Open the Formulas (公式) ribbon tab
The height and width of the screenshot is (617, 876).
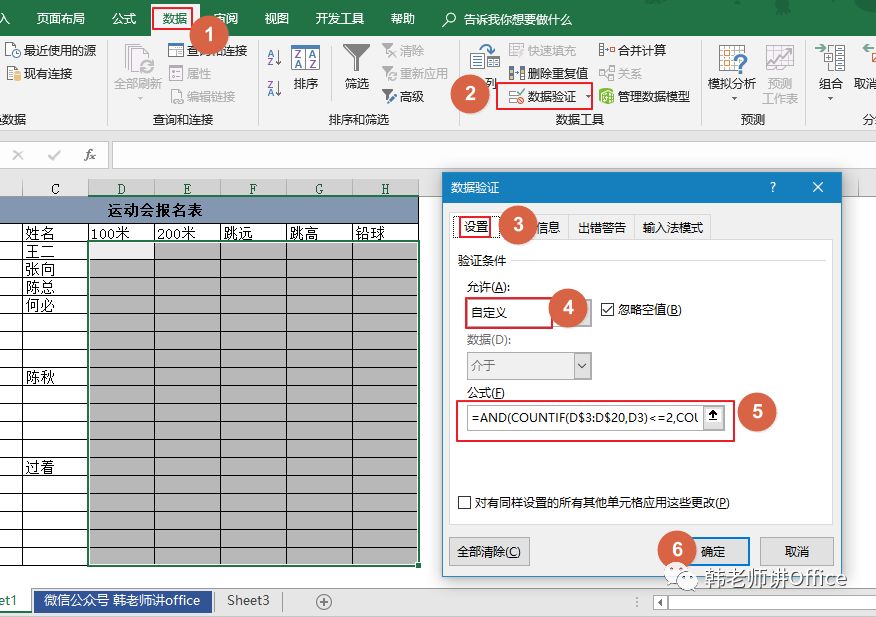point(124,19)
